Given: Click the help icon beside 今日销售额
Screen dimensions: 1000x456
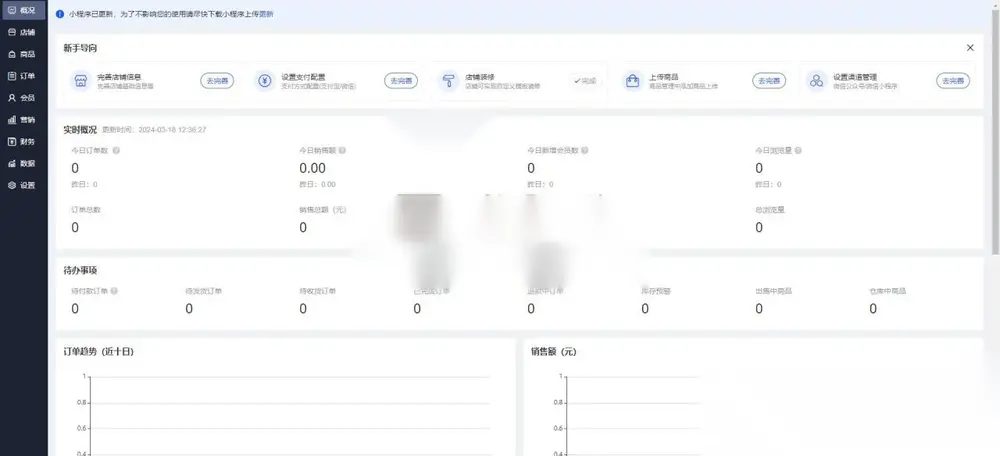Looking at the screenshot, I should pos(342,151).
